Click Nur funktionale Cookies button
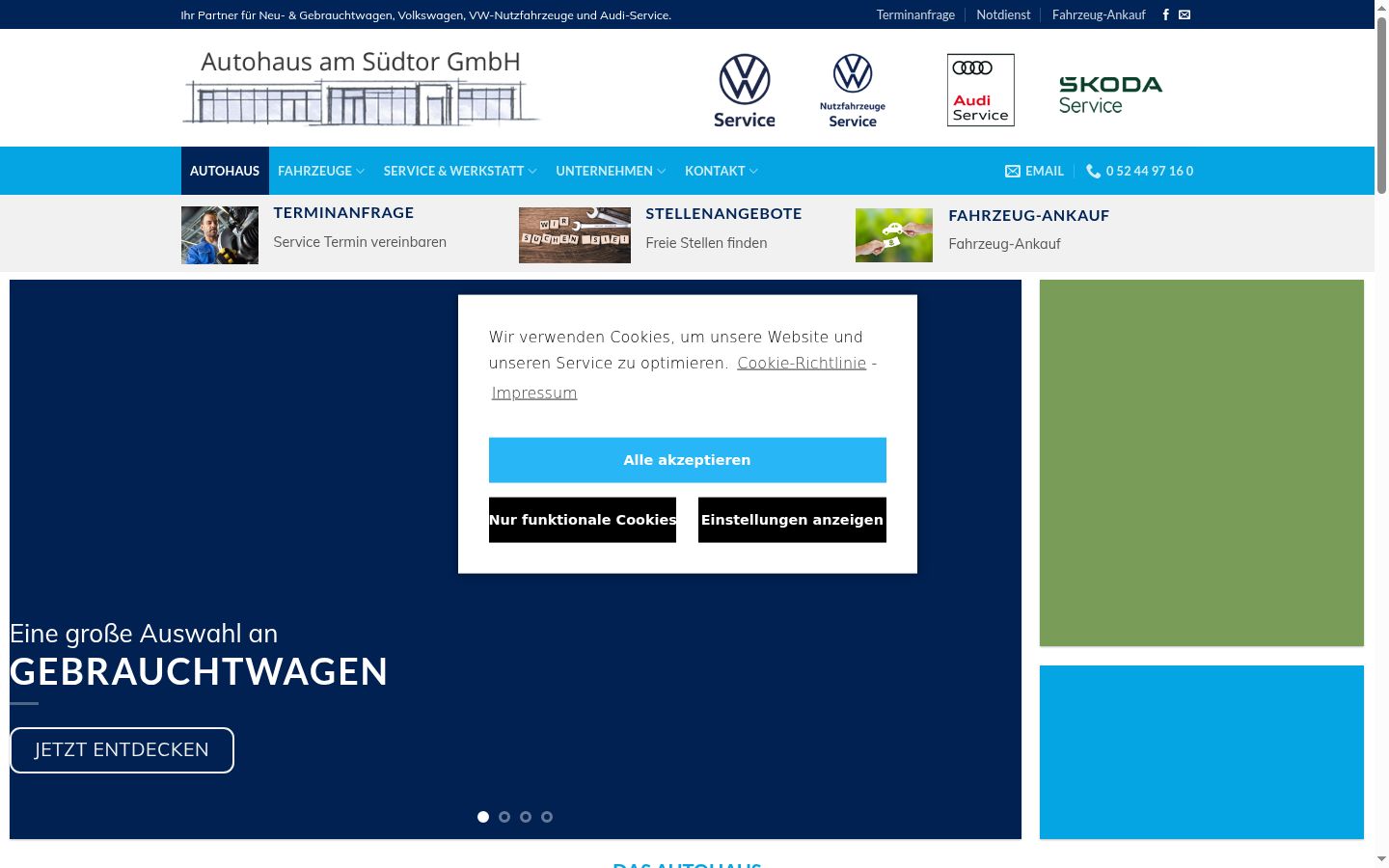The height and width of the screenshot is (868, 1389). tap(583, 520)
